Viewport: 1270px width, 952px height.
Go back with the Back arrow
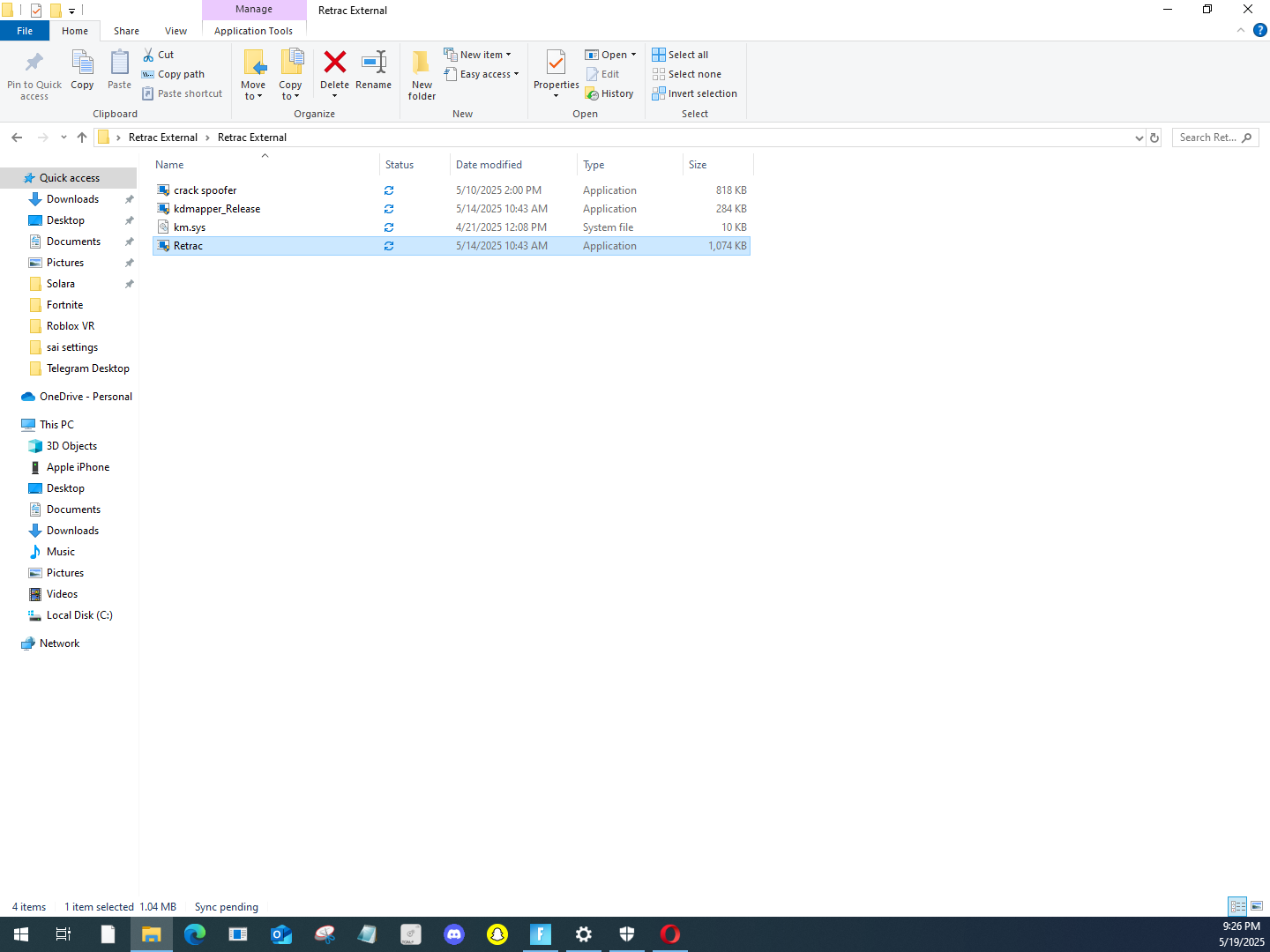pos(17,138)
